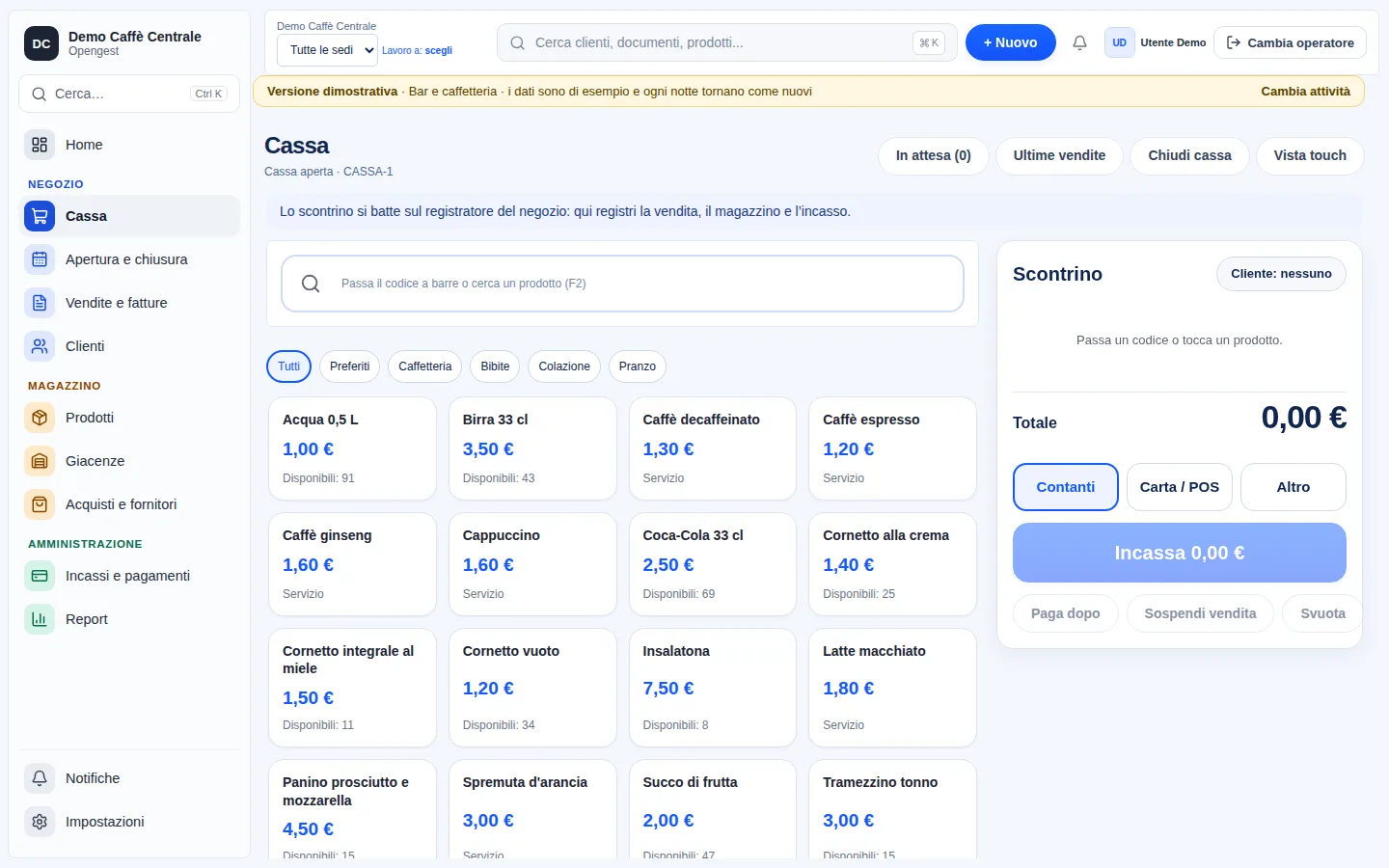Focus the top Cerca clienti, documenti search
The height and width of the screenshot is (868, 1389).
click(x=727, y=42)
